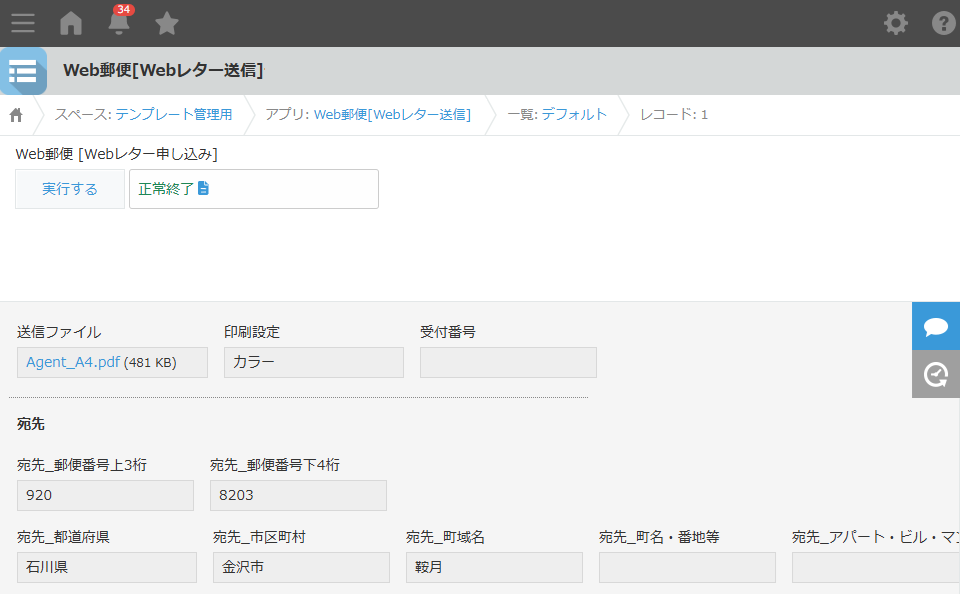The height and width of the screenshot is (594, 960).
Task: Click the 印刷設定 field showing カラー
Action: [313, 362]
